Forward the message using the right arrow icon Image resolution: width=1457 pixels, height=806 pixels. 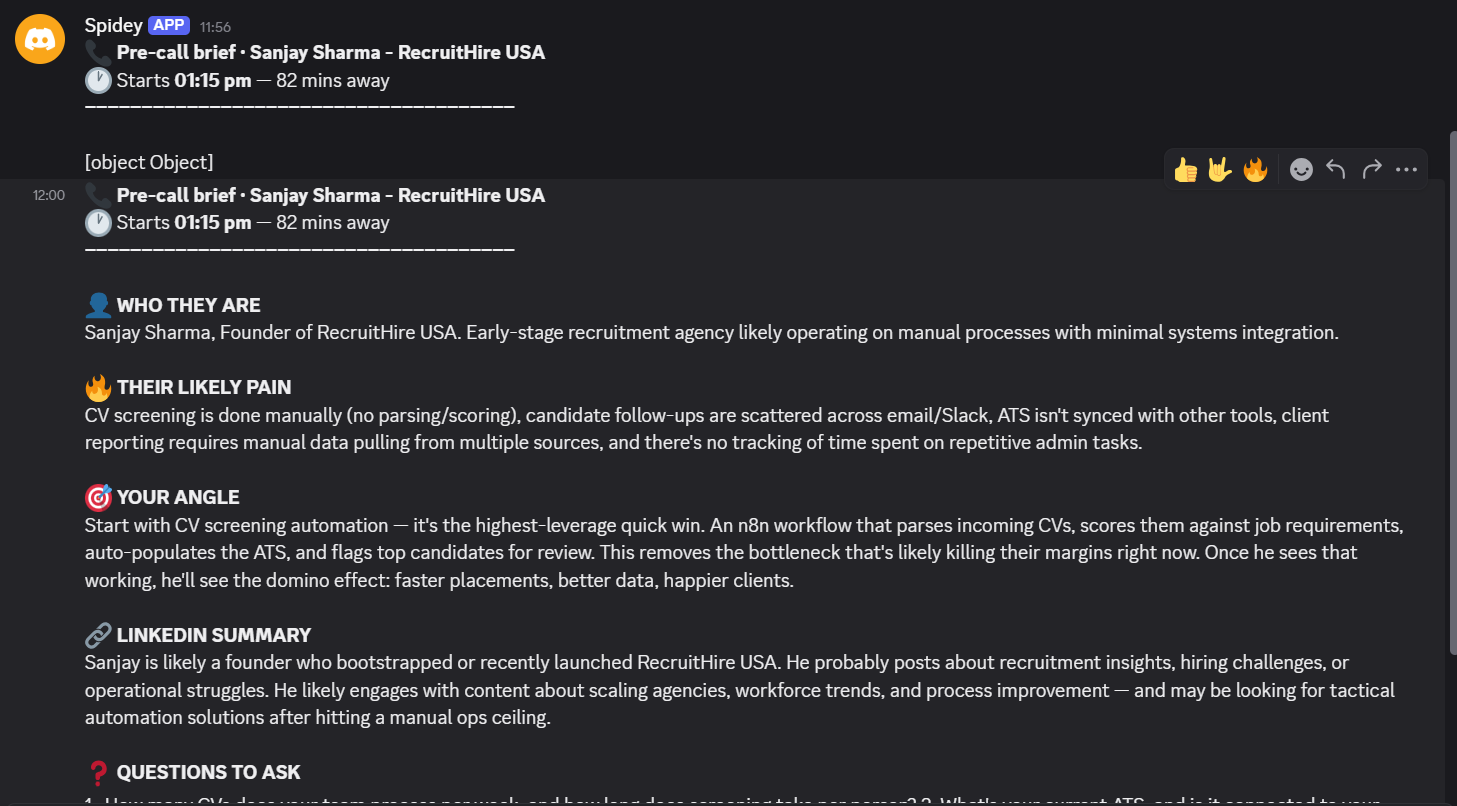[x=1372, y=169]
